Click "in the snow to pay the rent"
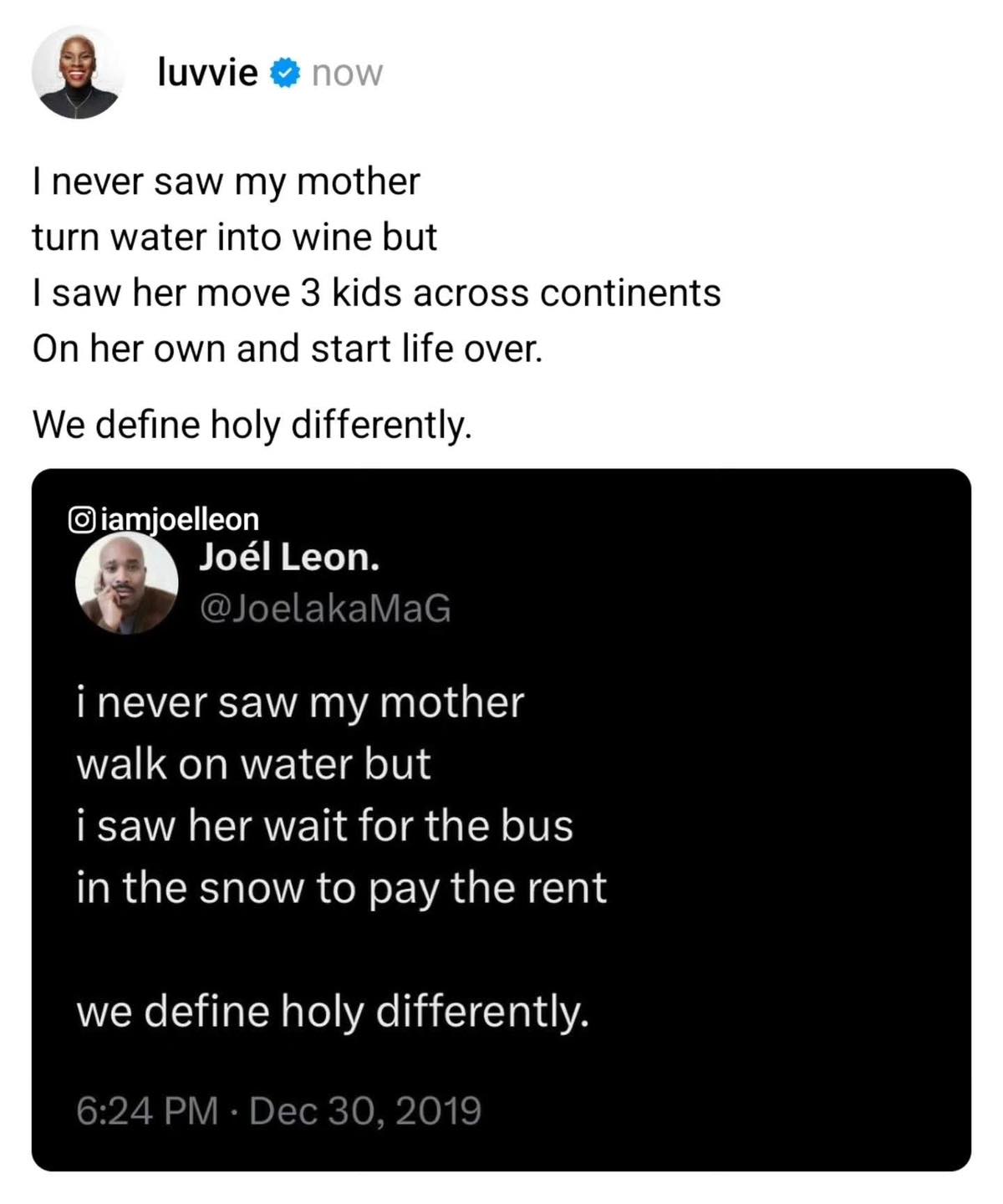 click(341, 888)
